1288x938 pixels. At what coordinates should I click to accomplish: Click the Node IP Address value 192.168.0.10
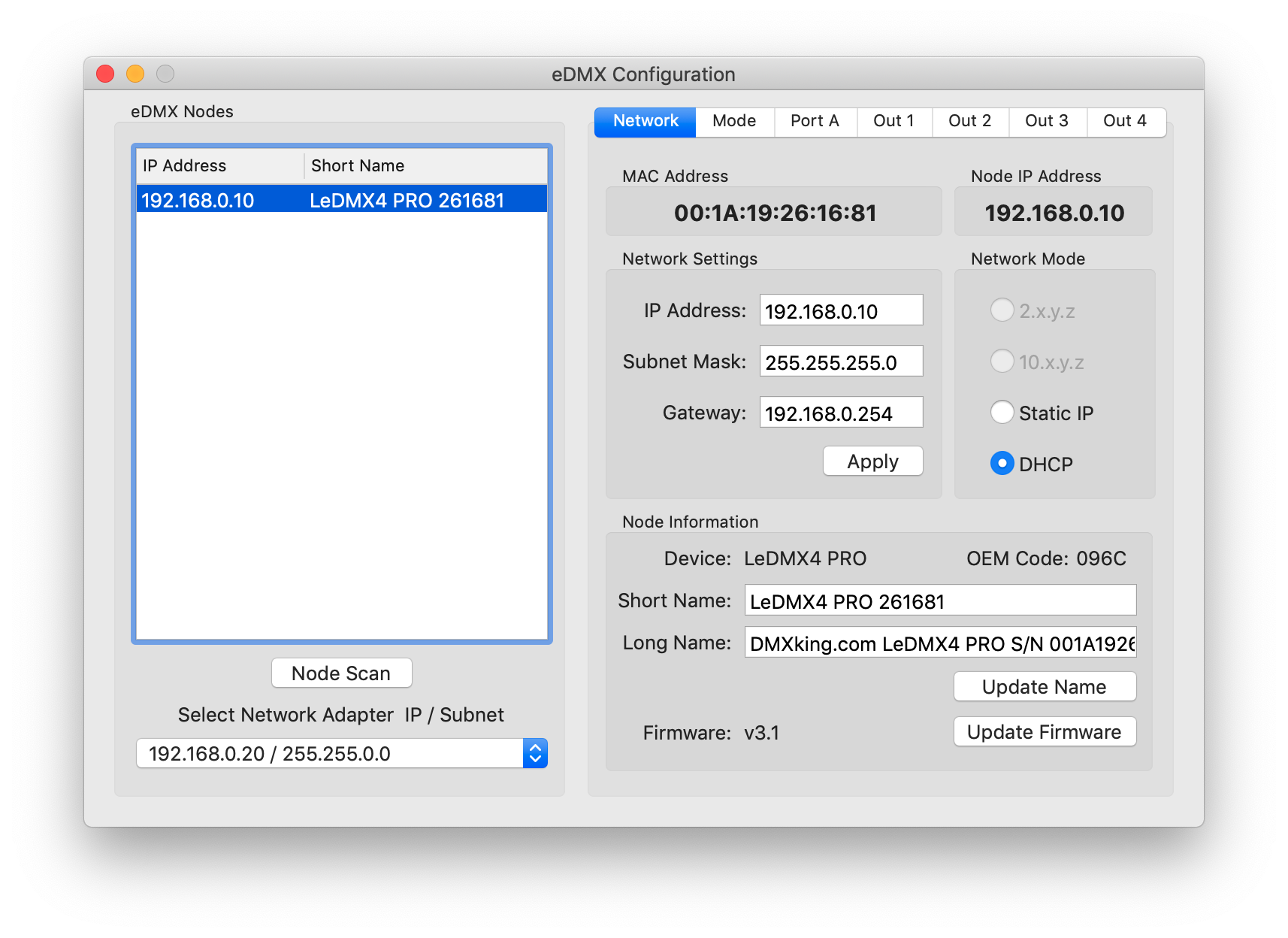tap(1054, 213)
